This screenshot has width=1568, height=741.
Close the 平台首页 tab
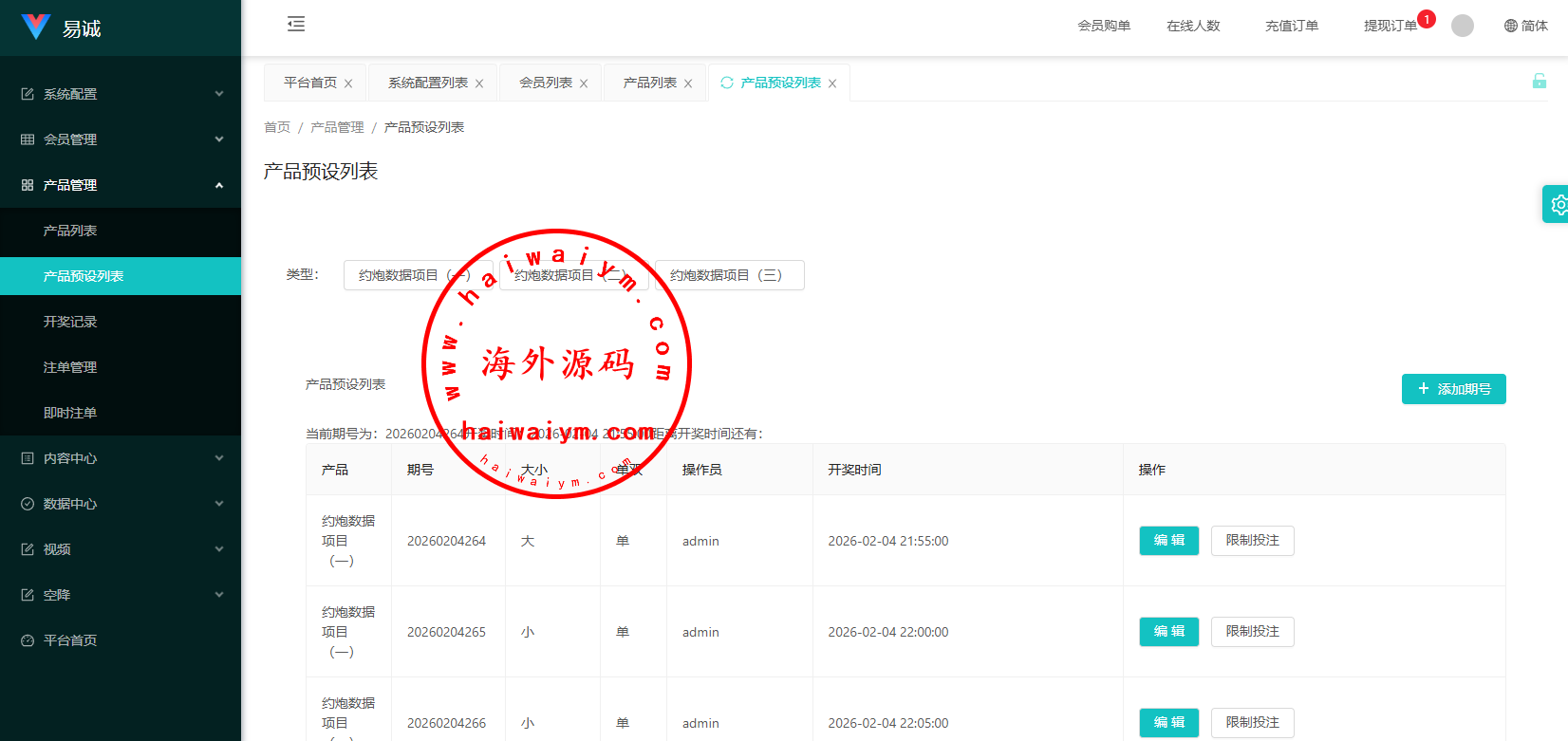[348, 83]
